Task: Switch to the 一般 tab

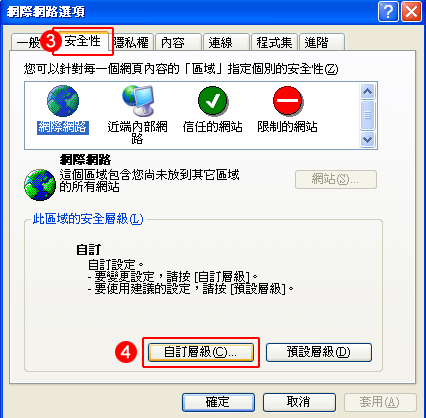Action: pyautogui.click(x=28, y=43)
